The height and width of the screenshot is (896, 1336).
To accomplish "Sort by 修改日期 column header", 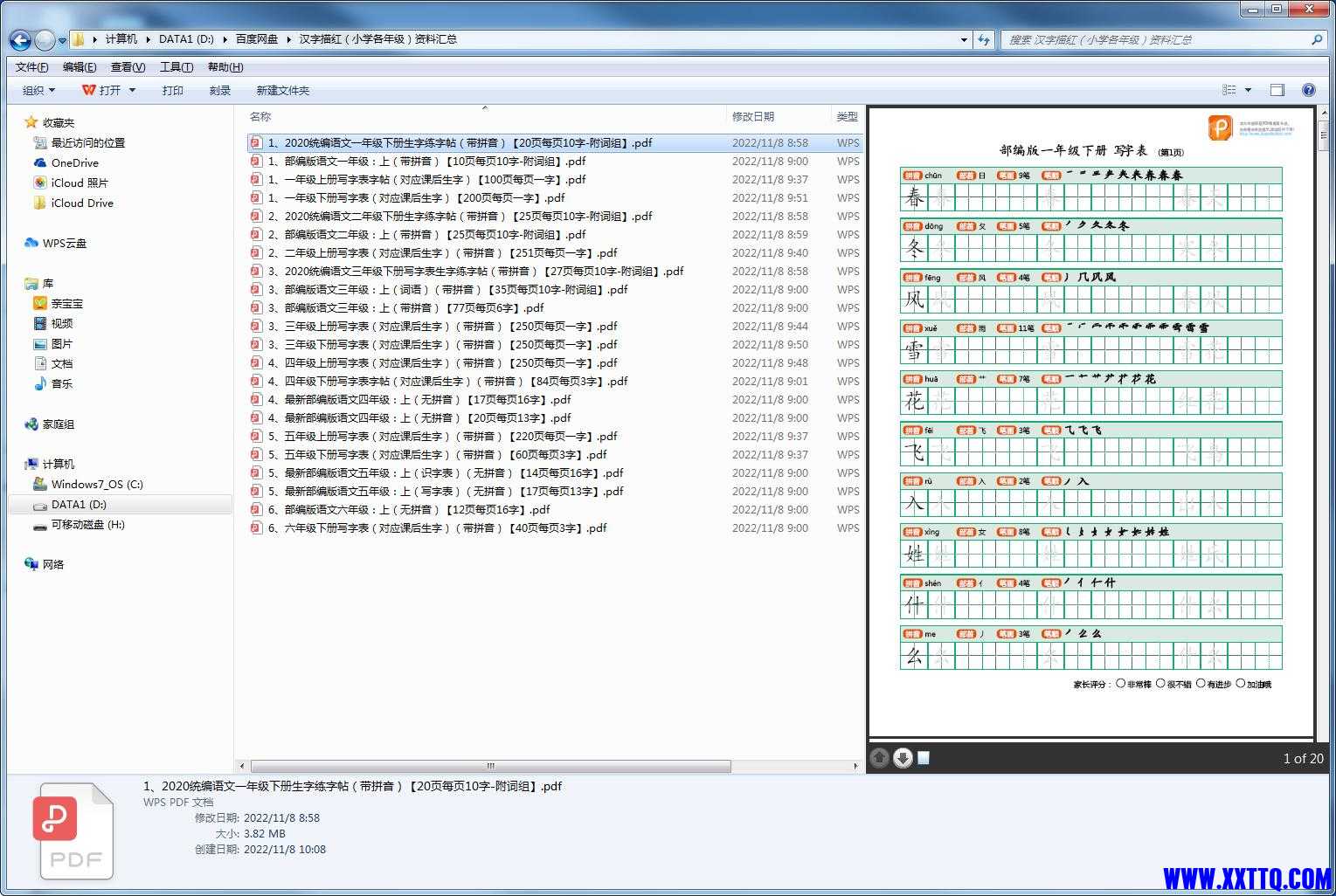I will (752, 117).
